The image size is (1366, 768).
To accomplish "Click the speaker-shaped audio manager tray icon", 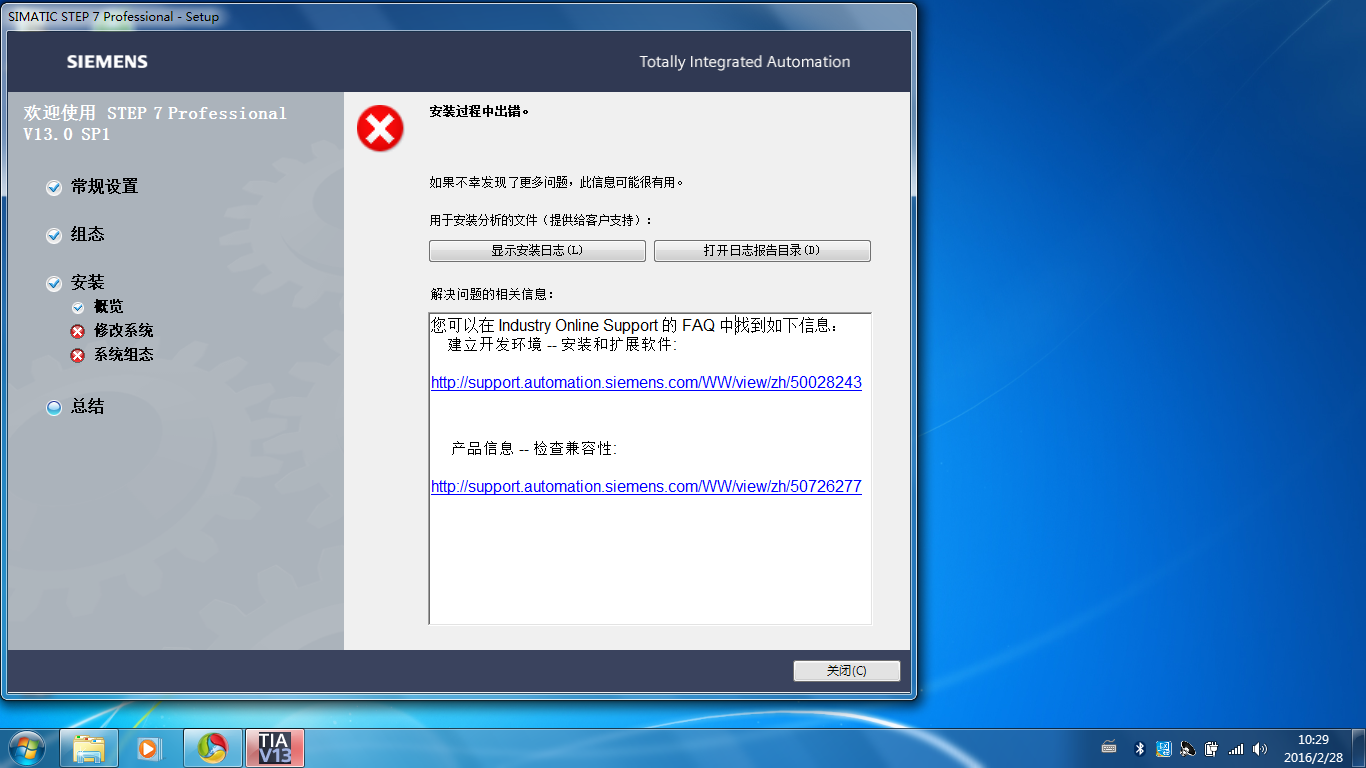I will tap(1188, 748).
